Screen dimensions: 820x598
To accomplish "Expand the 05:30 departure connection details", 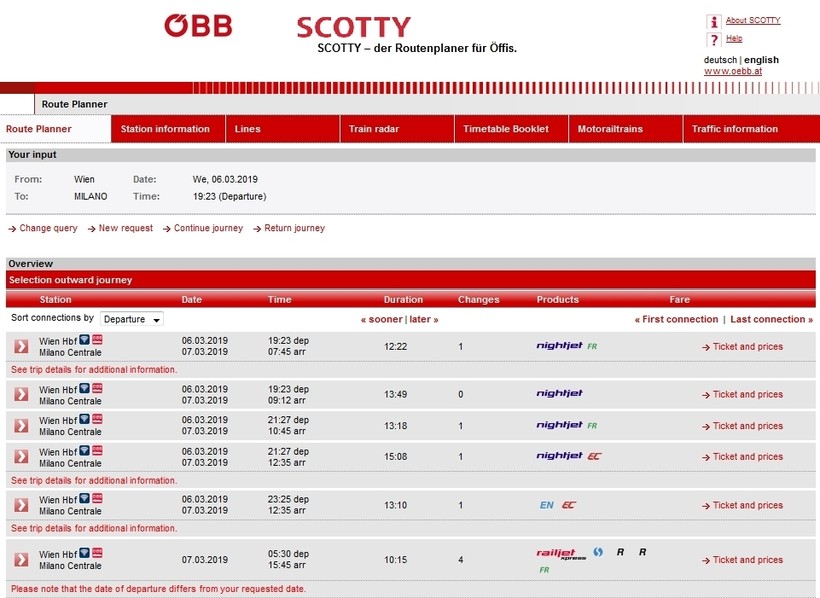I will point(21,559).
